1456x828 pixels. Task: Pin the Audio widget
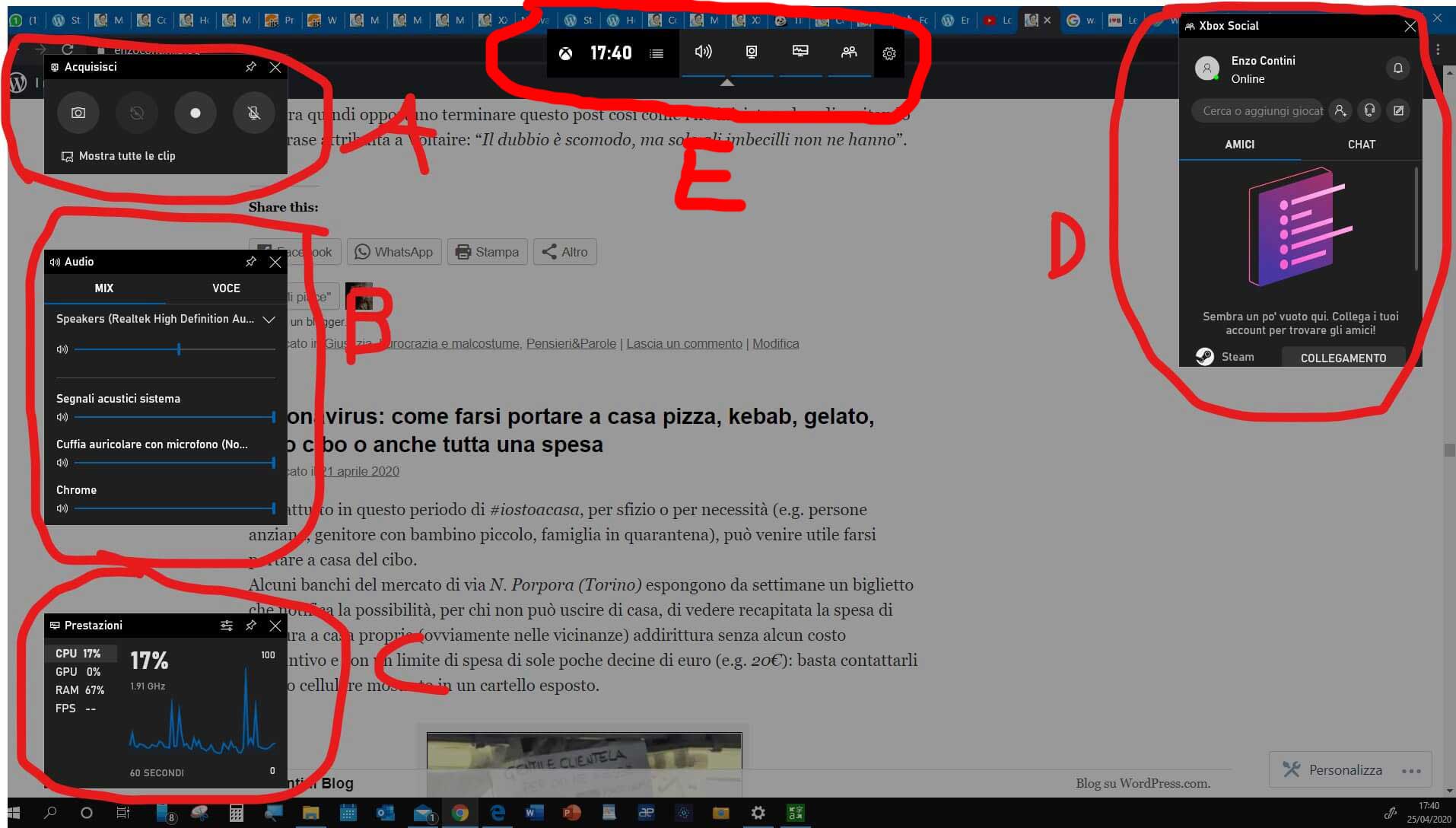(251, 262)
